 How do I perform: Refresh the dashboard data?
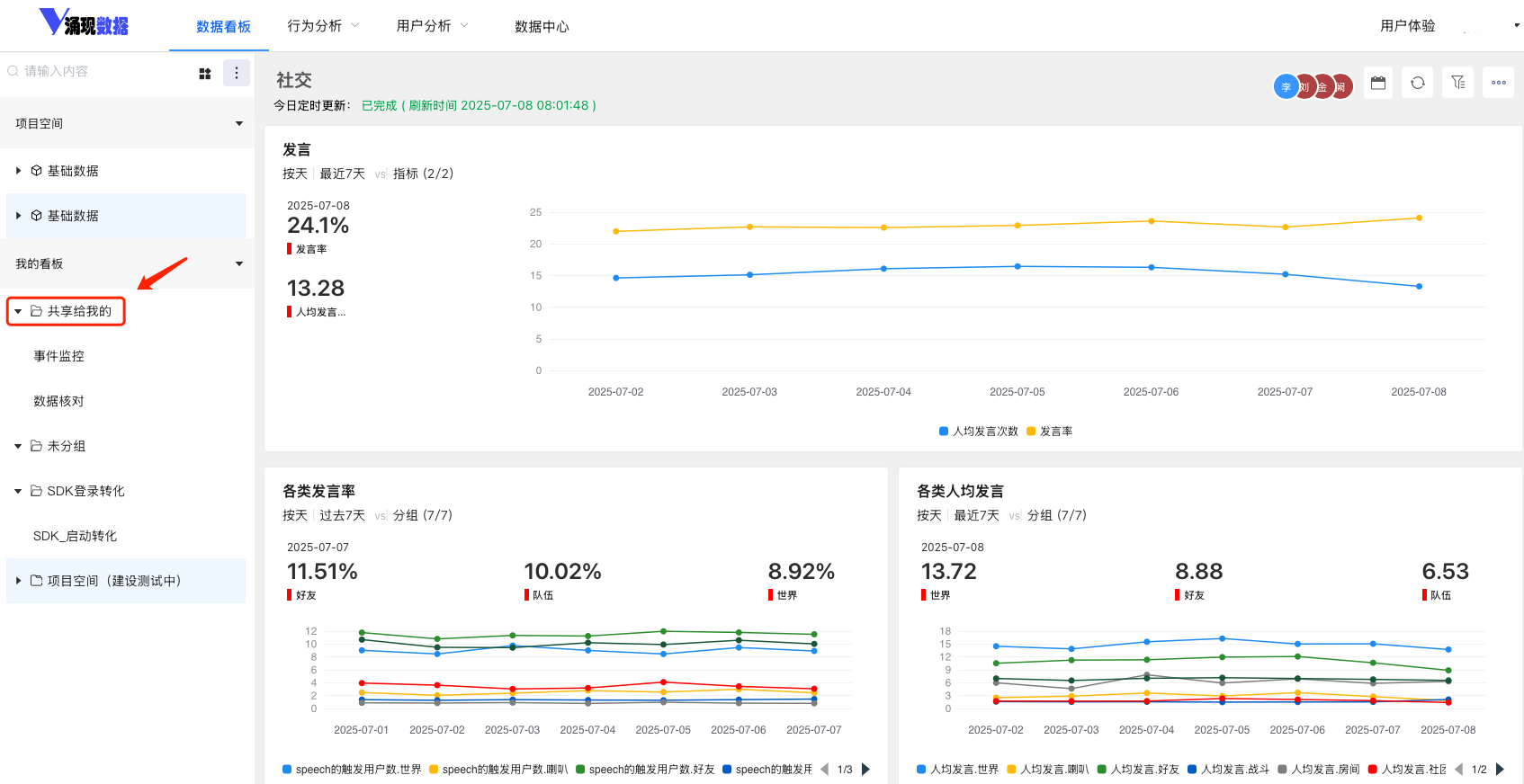1418,83
